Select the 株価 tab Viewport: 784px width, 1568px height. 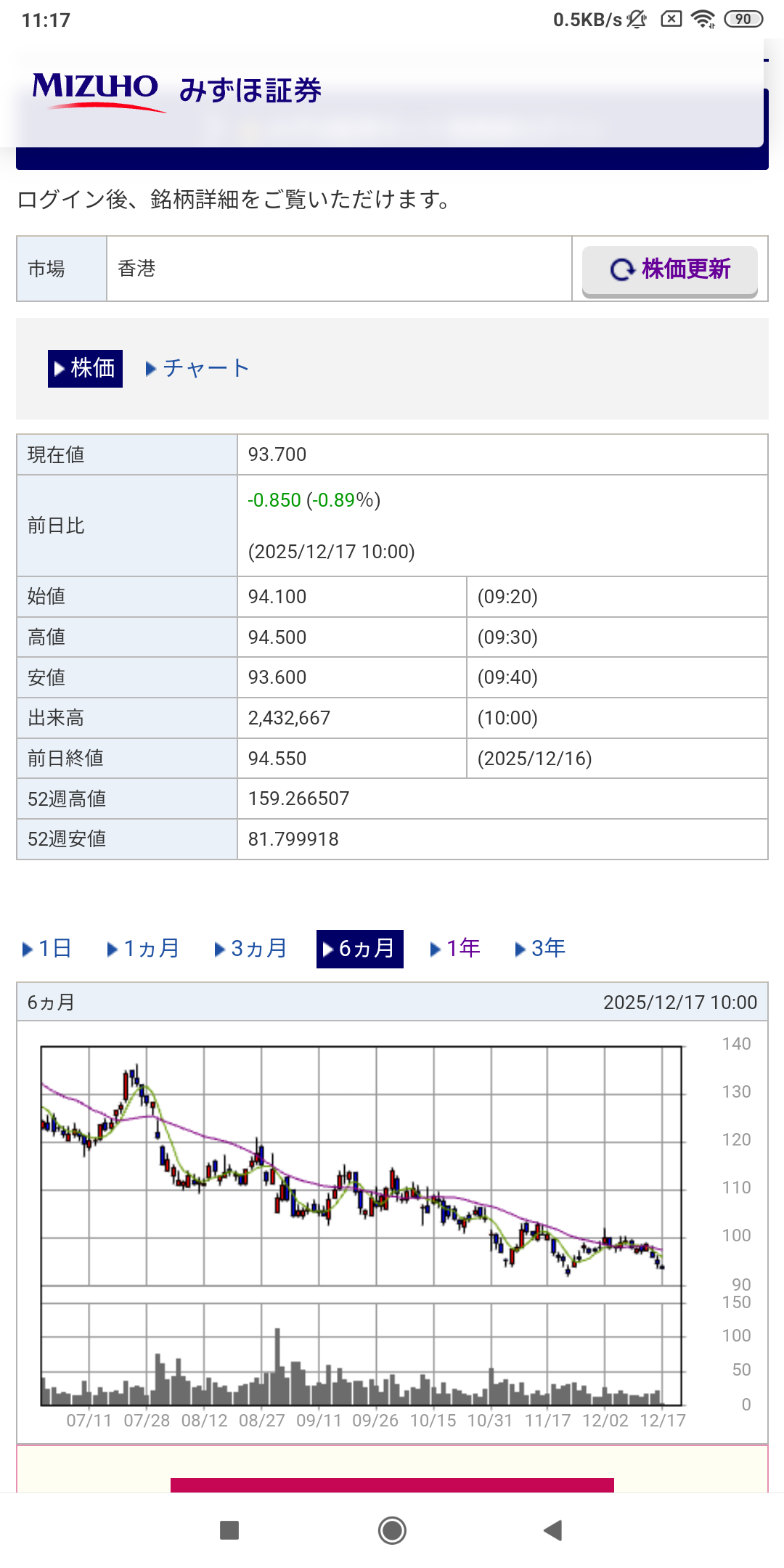[85, 369]
